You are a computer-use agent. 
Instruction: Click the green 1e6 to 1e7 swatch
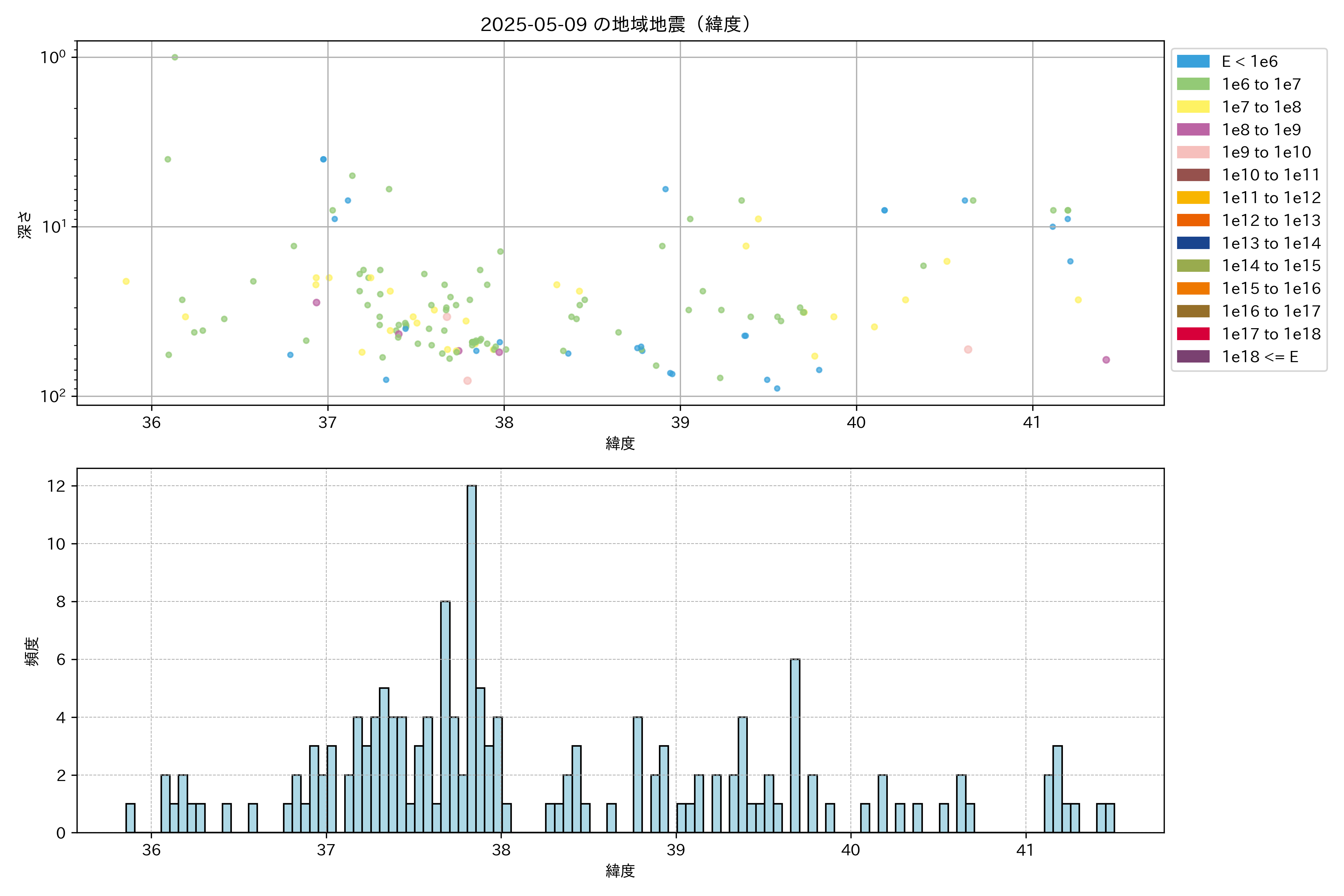coord(1193,84)
